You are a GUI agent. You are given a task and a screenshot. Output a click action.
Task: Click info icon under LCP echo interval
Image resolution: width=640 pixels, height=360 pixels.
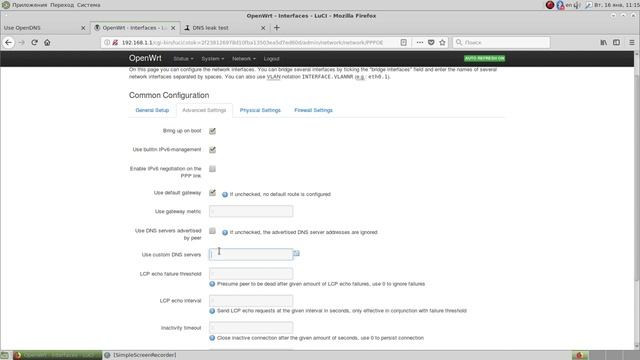pyautogui.click(x=212, y=311)
